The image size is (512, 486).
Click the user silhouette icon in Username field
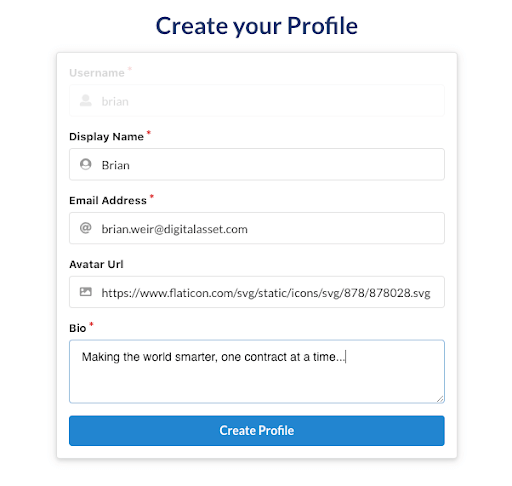86,101
